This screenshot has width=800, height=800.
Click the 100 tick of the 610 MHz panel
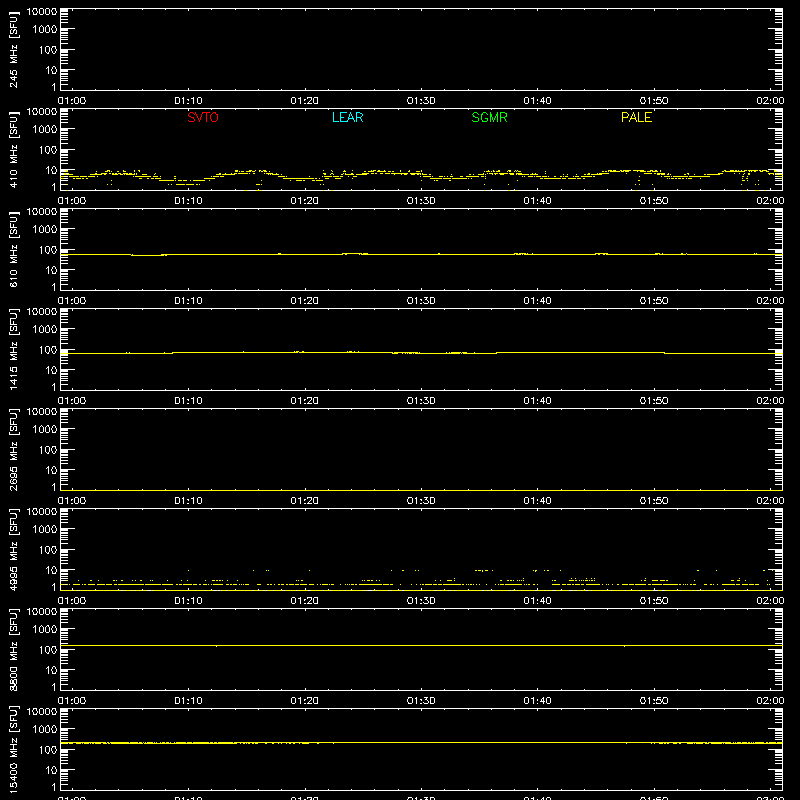coord(48,250)
